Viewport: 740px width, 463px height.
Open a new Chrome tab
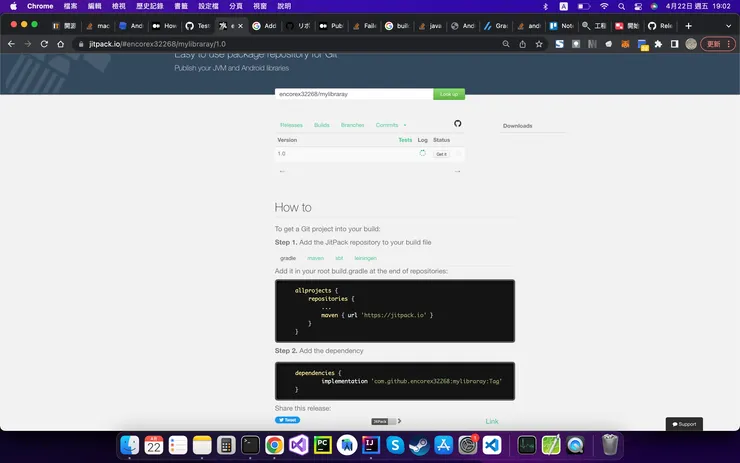[x=688, y=26]
